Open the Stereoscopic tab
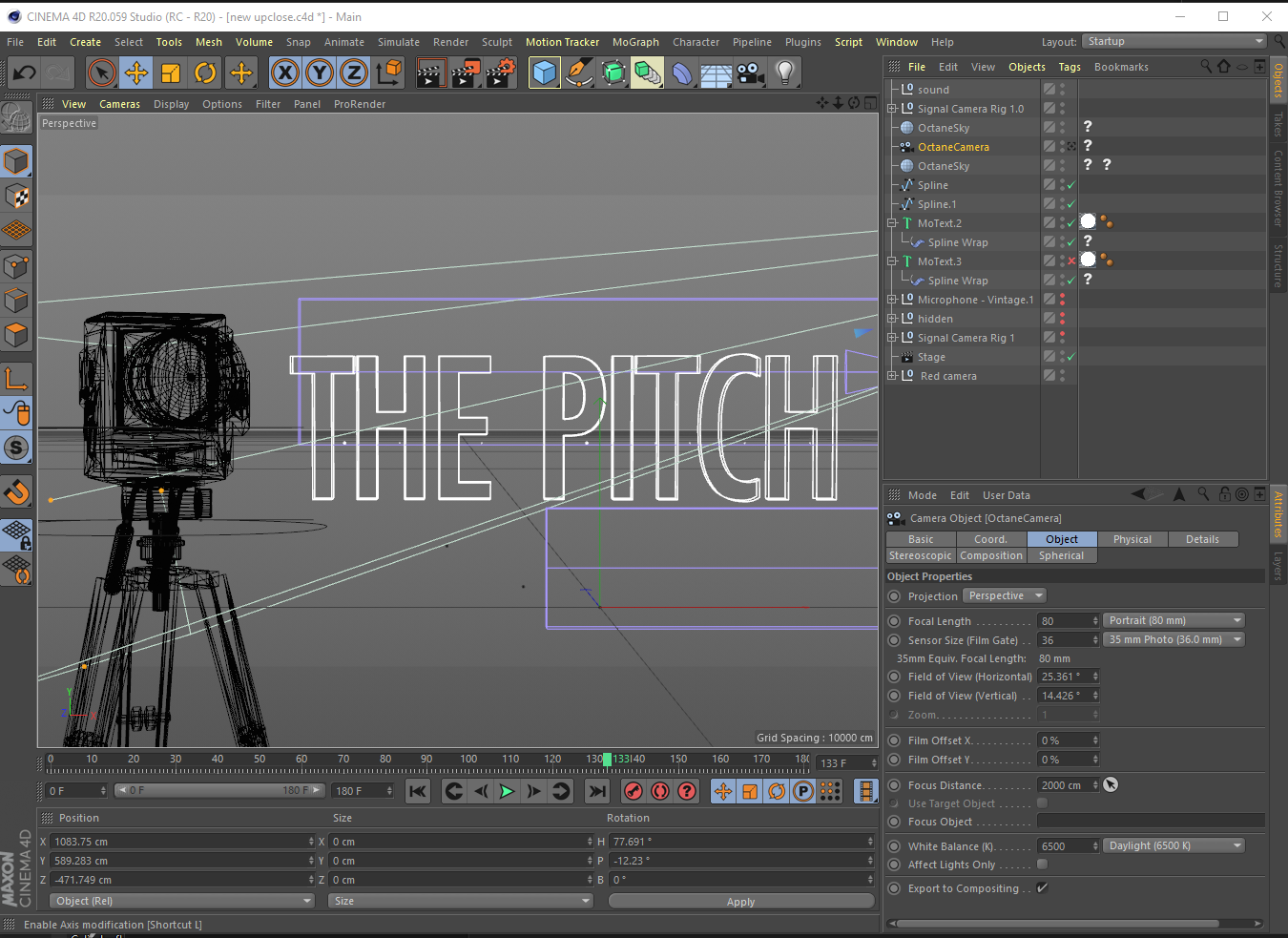The width and height of the screenshot is (1288, 938). [x=921, y=555]
